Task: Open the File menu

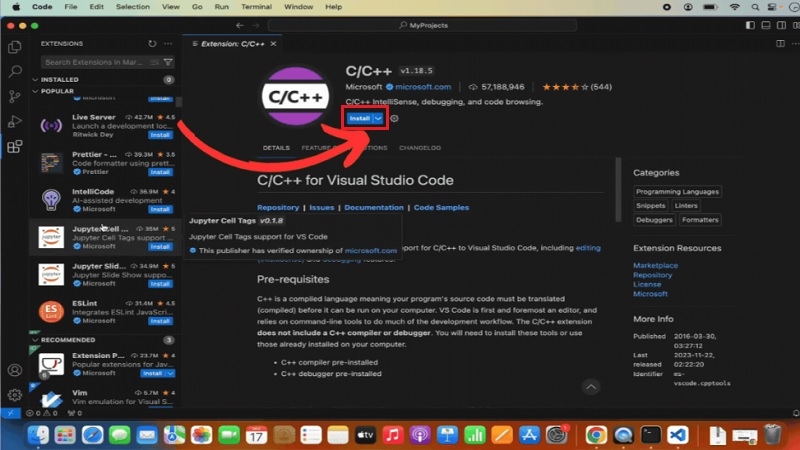Action: [70, 7]
